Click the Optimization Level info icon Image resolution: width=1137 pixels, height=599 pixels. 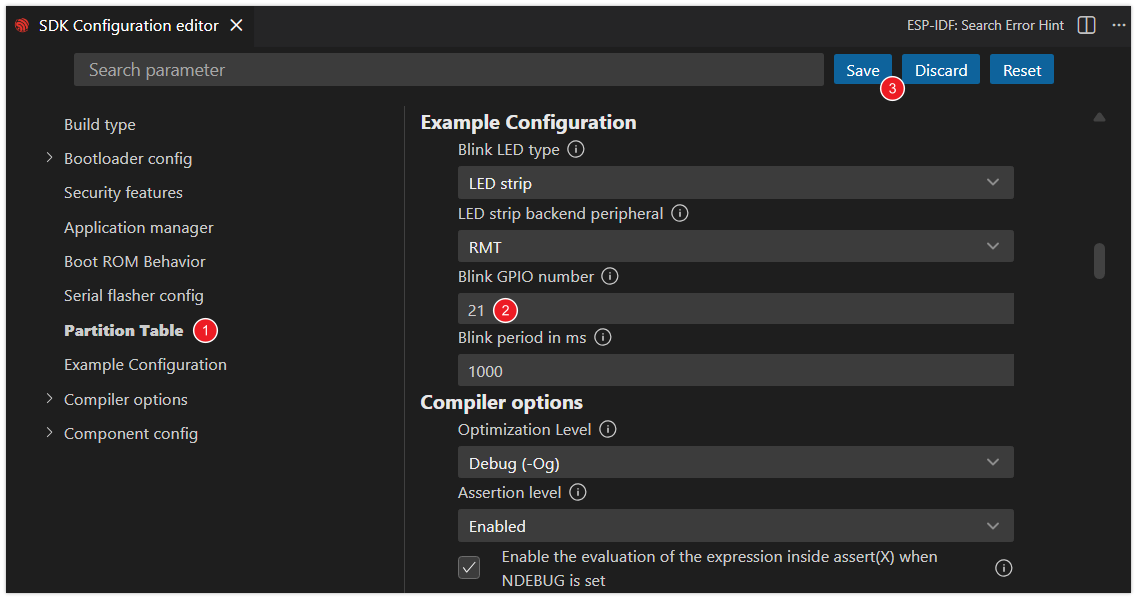tap(610, 429)
